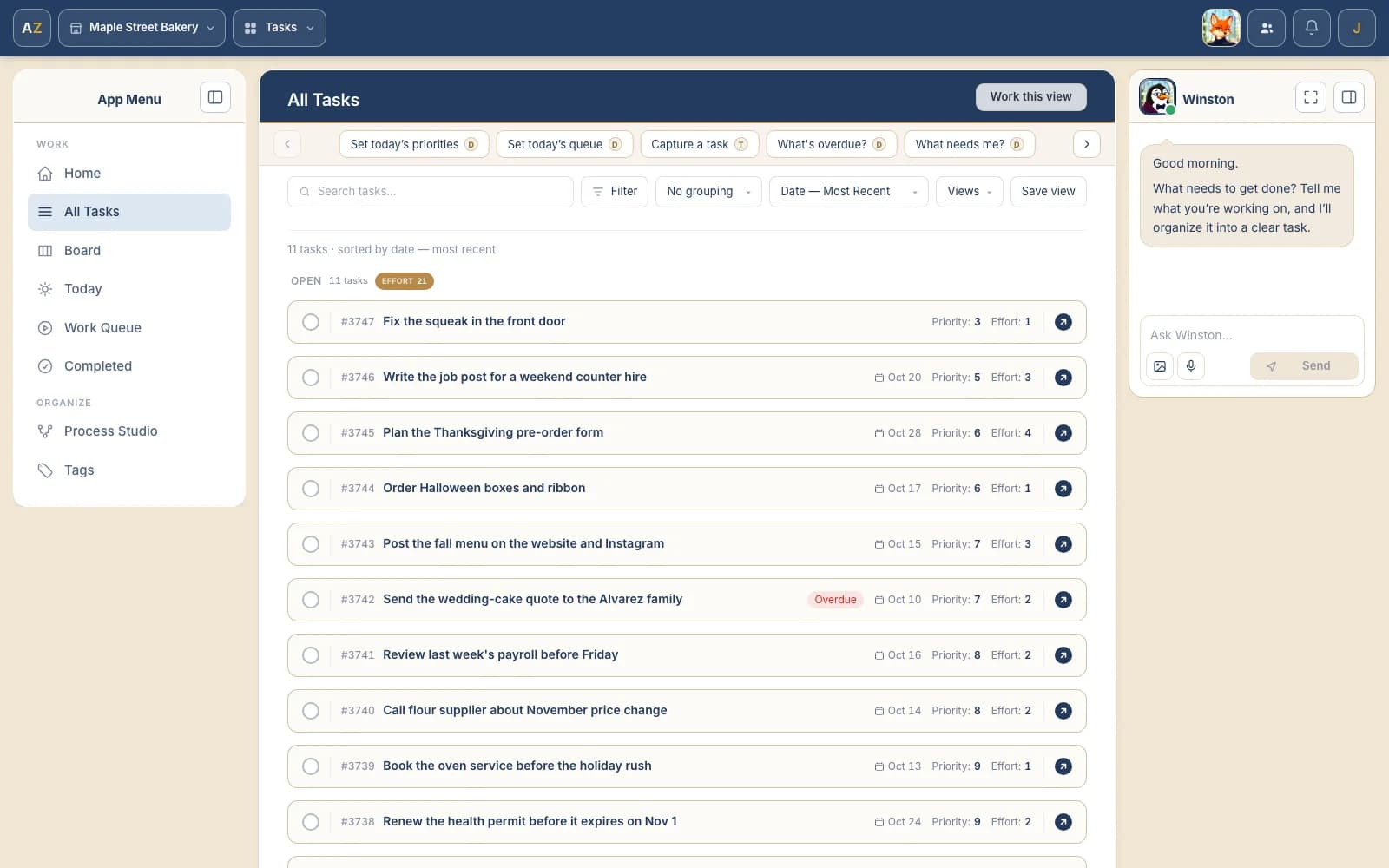Open the notifications bell
The width and height of the screenshot is (1389, 868).
click(x=1312, y=28)
